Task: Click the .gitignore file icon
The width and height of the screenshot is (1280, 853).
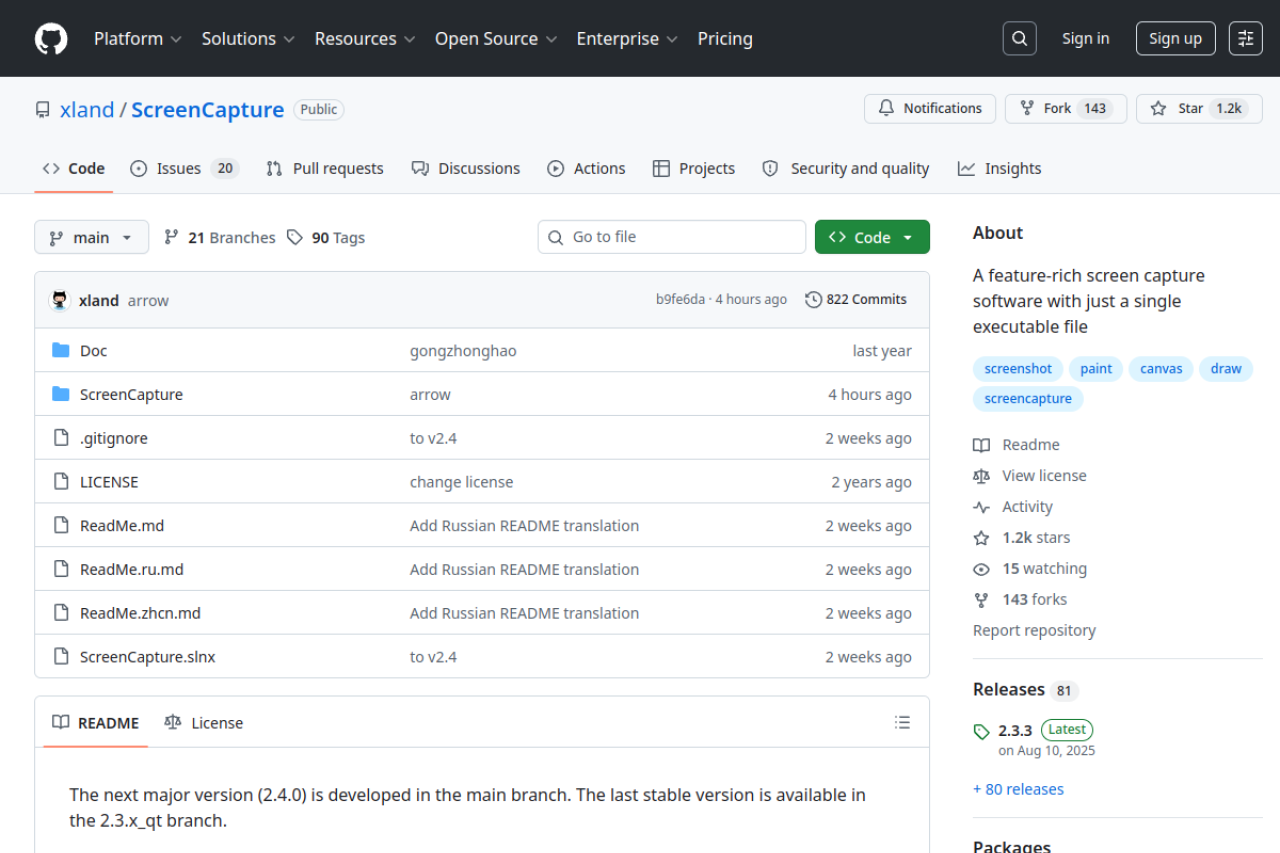Action: point(61,438)
